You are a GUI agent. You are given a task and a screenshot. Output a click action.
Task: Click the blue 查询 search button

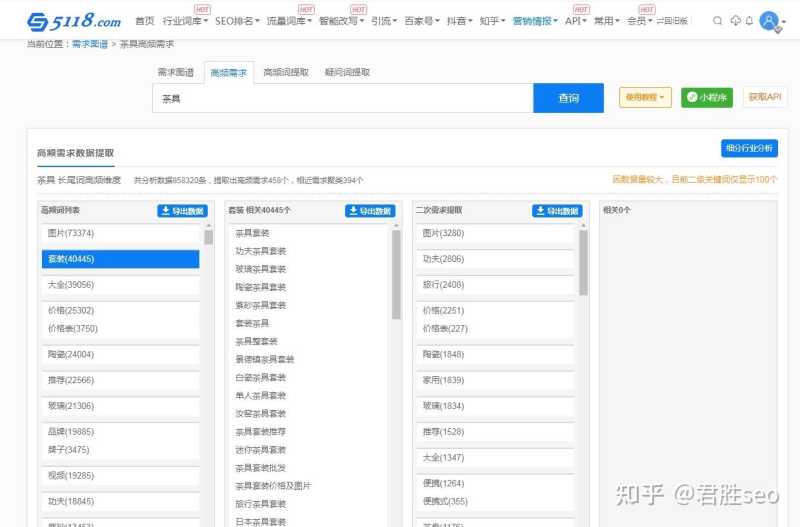[568, 98]
